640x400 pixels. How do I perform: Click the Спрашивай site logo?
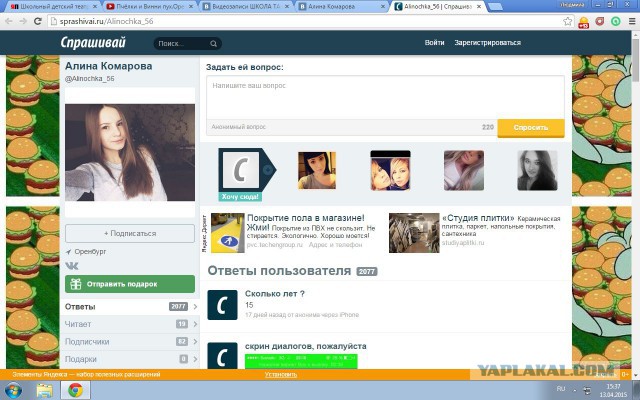pos(93,42)
